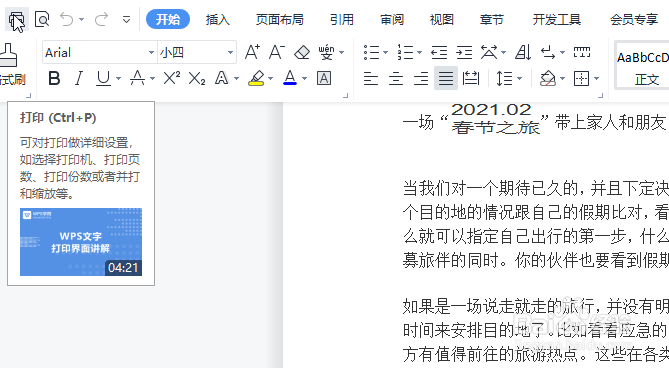Toggle subscript formatting
The image size is (669, 368).
197,78
